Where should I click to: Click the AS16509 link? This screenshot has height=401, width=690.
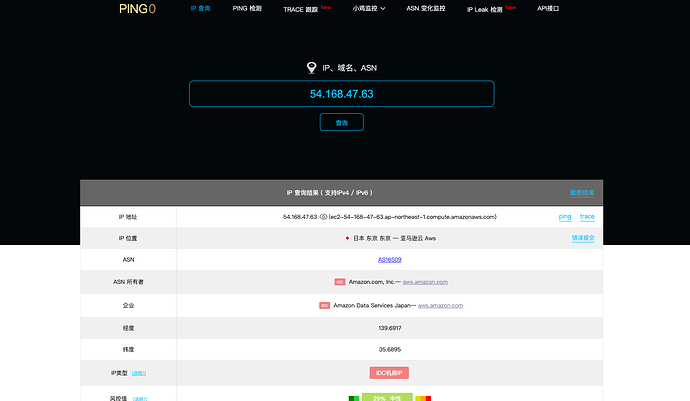[x=389, y=260]
